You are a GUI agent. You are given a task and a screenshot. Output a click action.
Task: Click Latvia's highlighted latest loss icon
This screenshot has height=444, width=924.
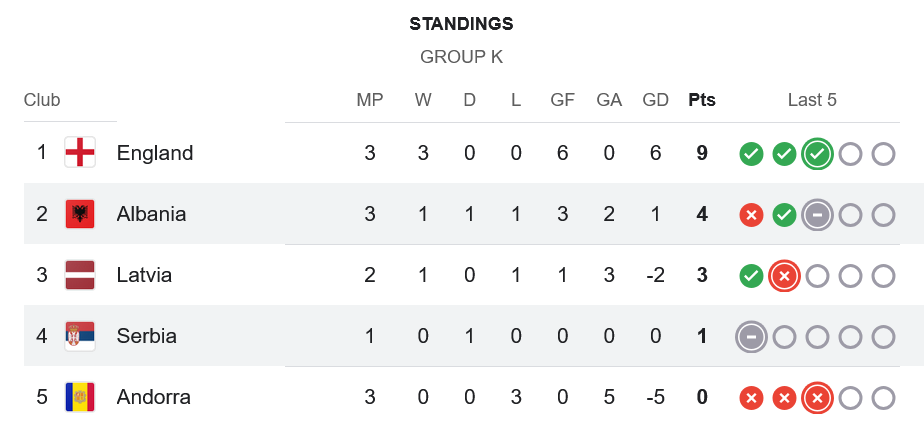(x=784, y=276)
